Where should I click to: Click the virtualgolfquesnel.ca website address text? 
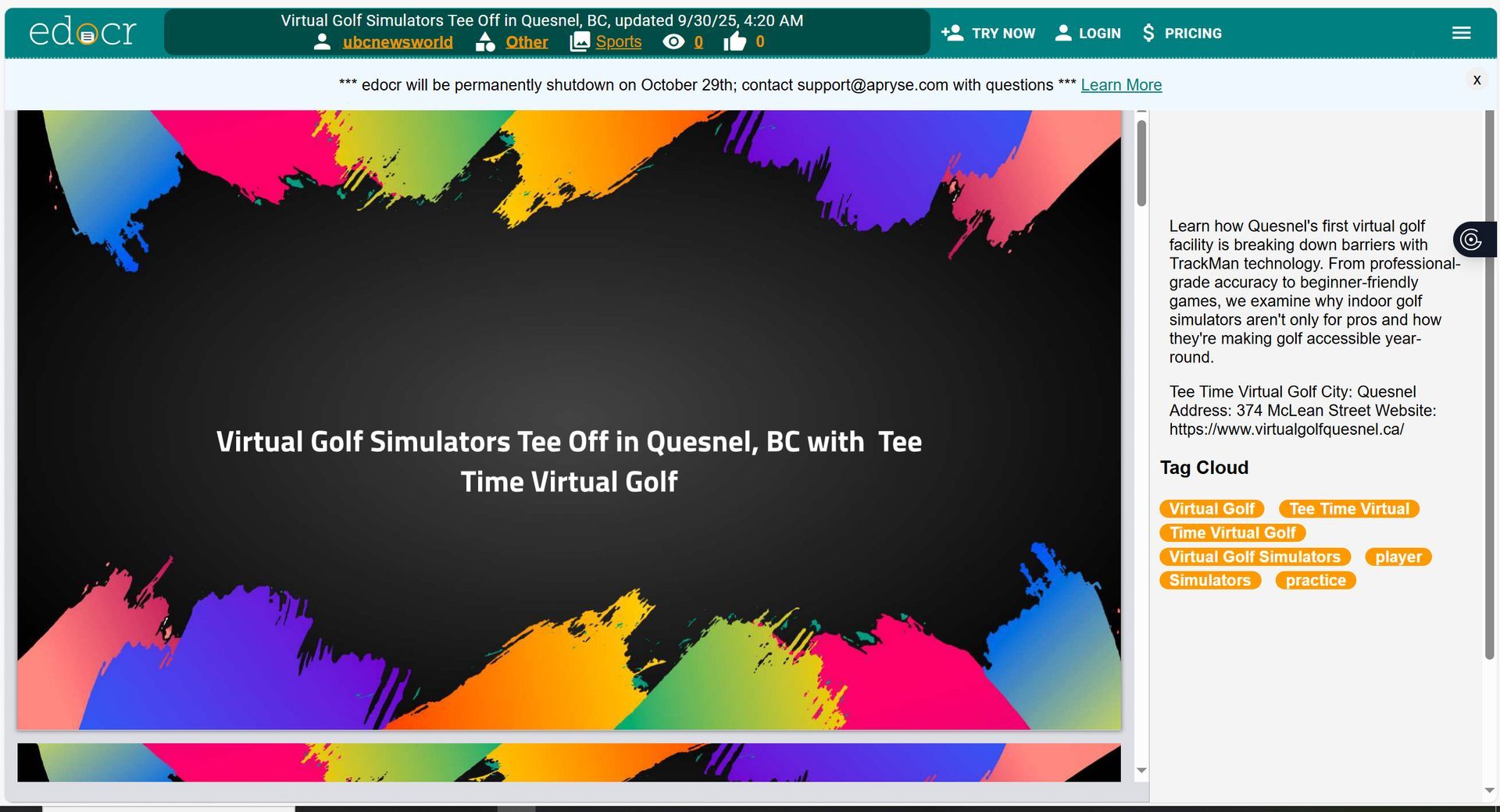tap(1287, 429)
